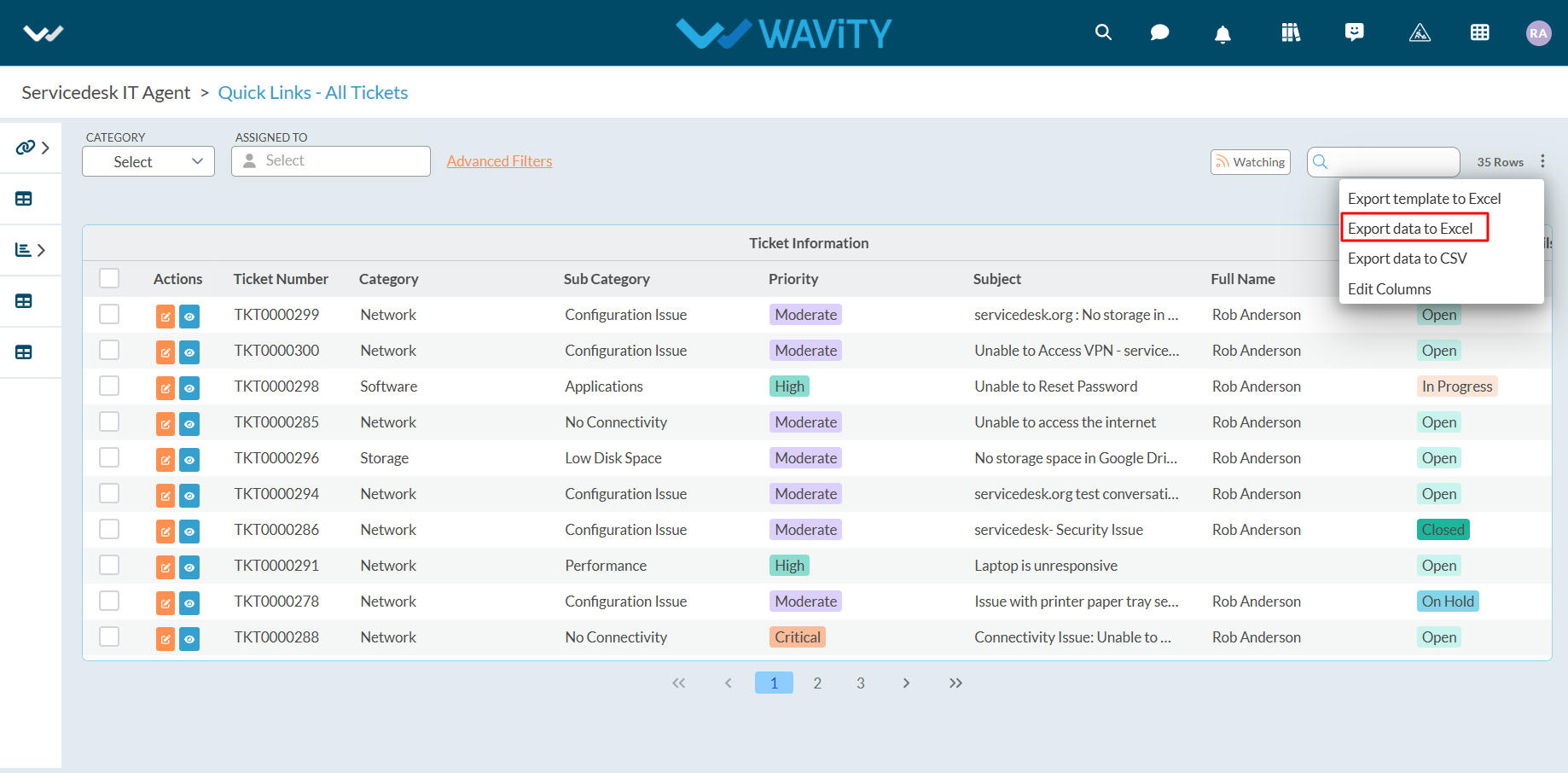
Task: Check the box for ticket TKT0000296
Action: [x=109, y=457]
